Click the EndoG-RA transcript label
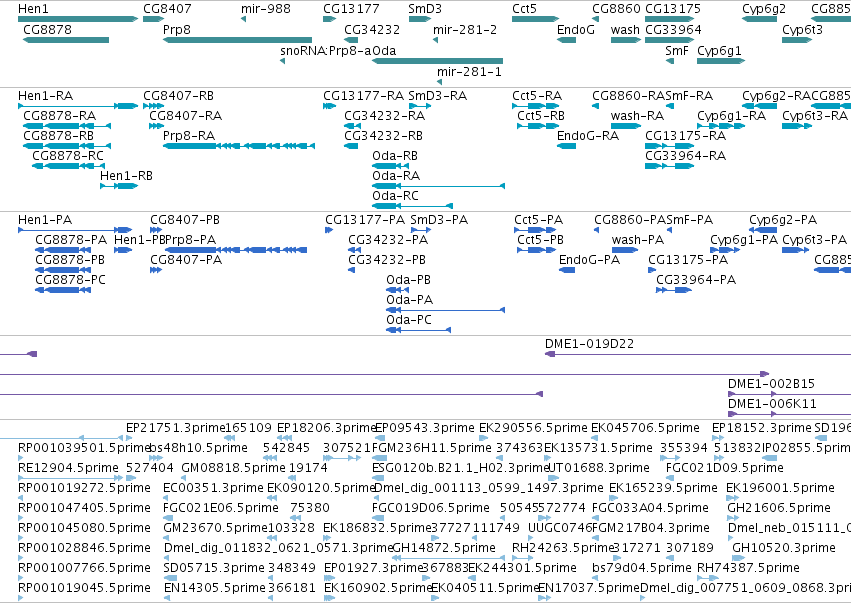This screenshot has width=851, height=603. point(588,136)
